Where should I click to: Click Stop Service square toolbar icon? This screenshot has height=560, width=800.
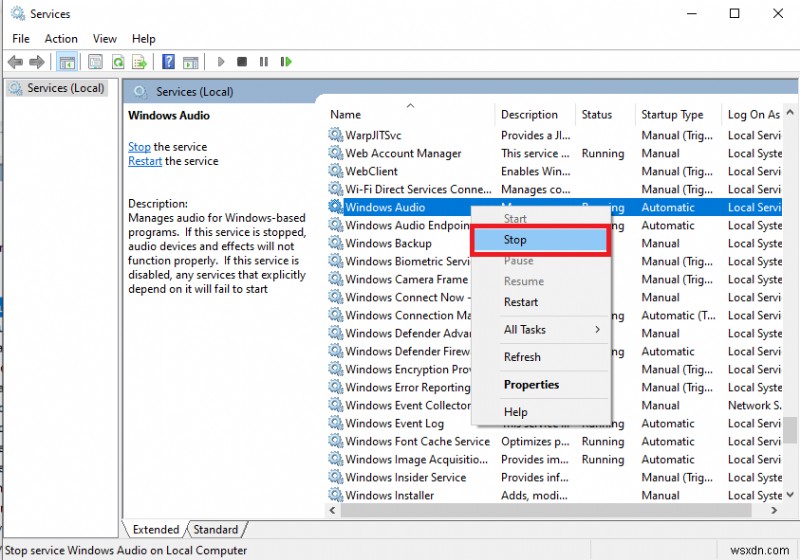click(x=242, y=62)
